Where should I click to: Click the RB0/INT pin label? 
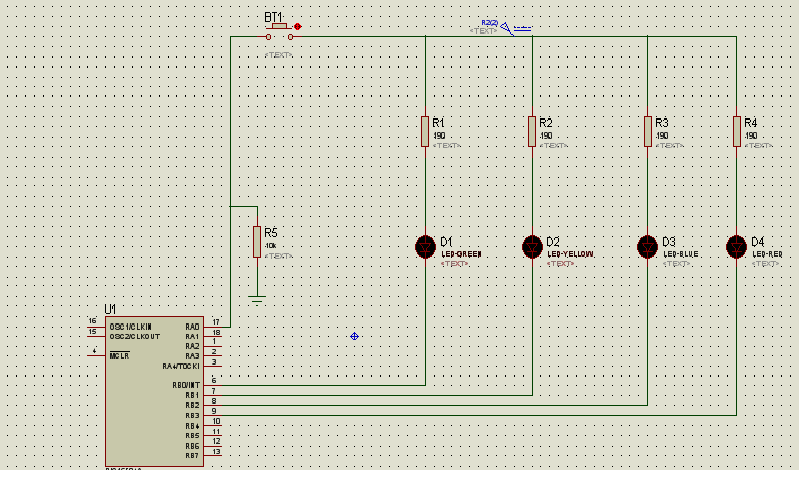point(186,385)
